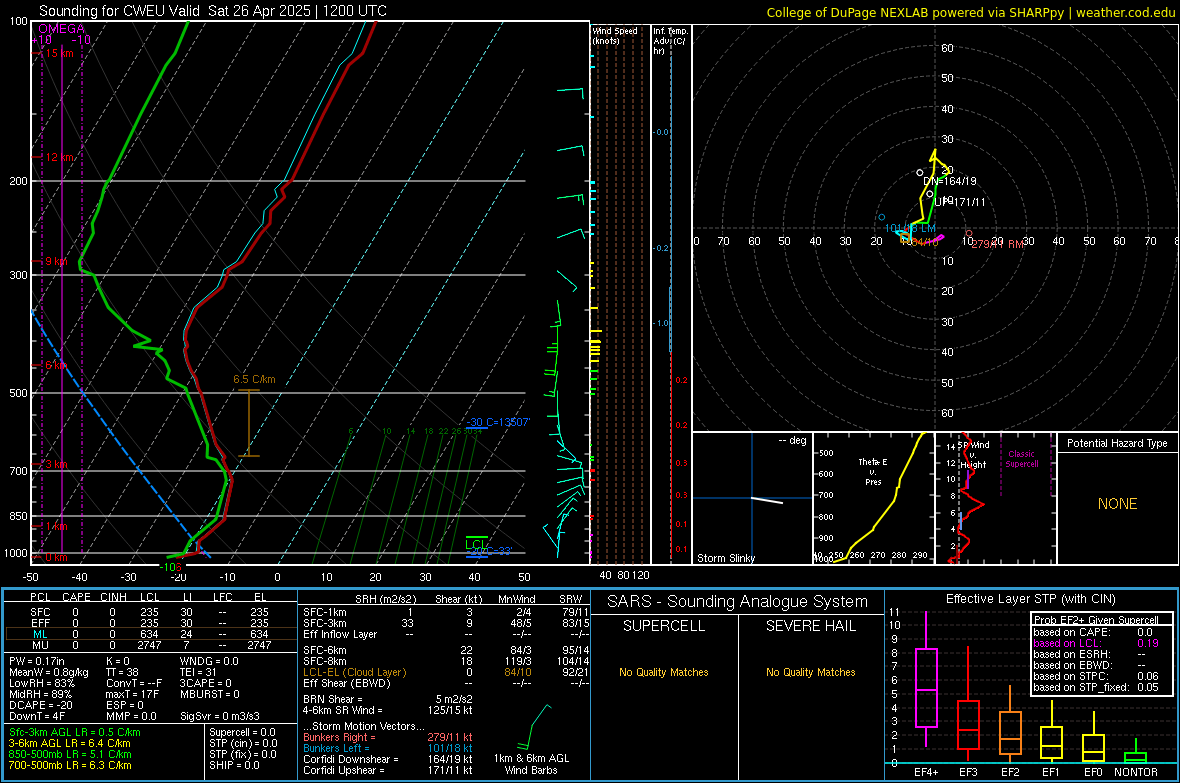The height and width of the screenshot is (783, 1180).
Task: Click the Classic Supercell label
Action: pyautogui.click(x=1022, y=459)
